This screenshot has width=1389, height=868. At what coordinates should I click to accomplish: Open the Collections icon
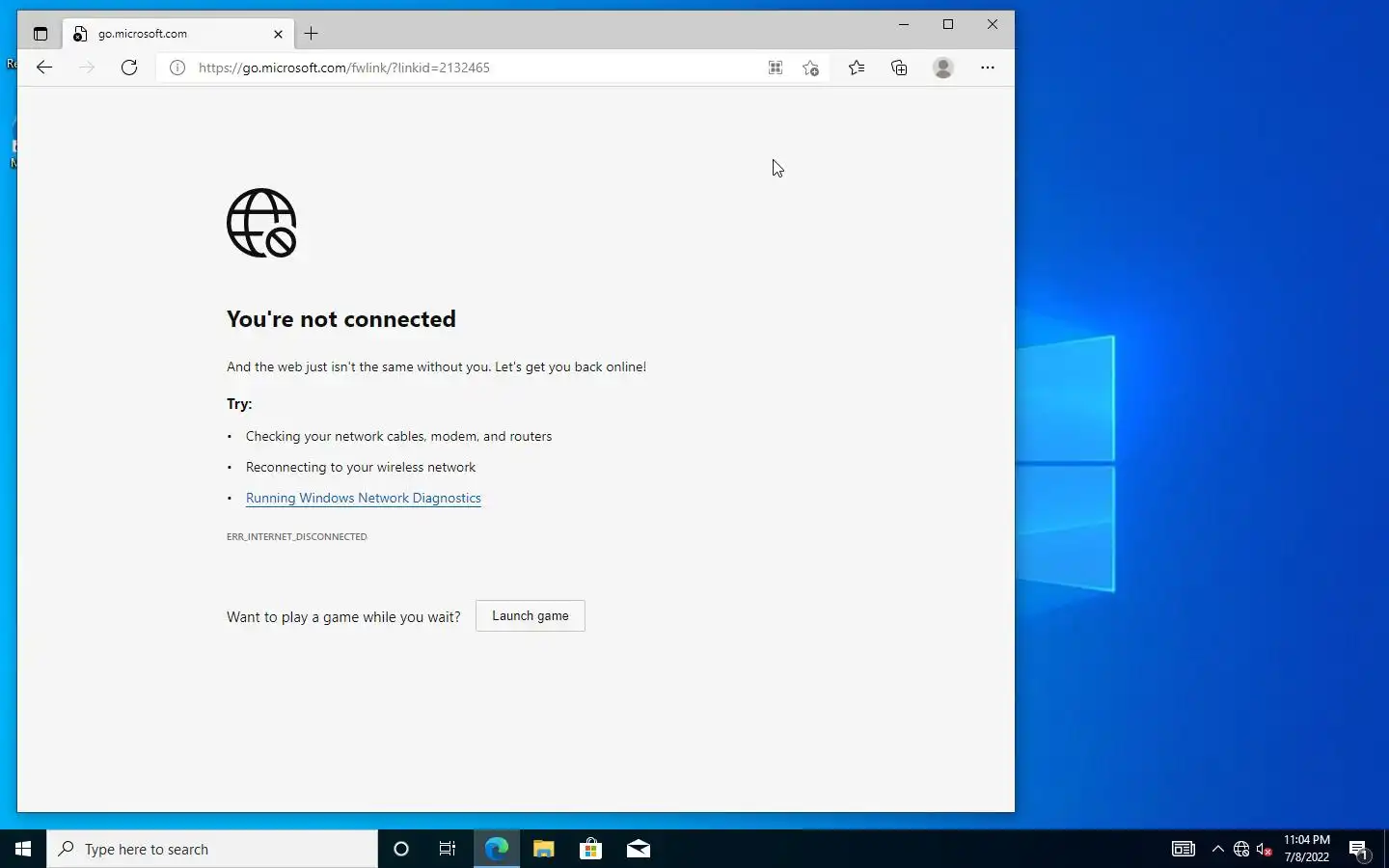pyautogui.click(x=899, y=68)
